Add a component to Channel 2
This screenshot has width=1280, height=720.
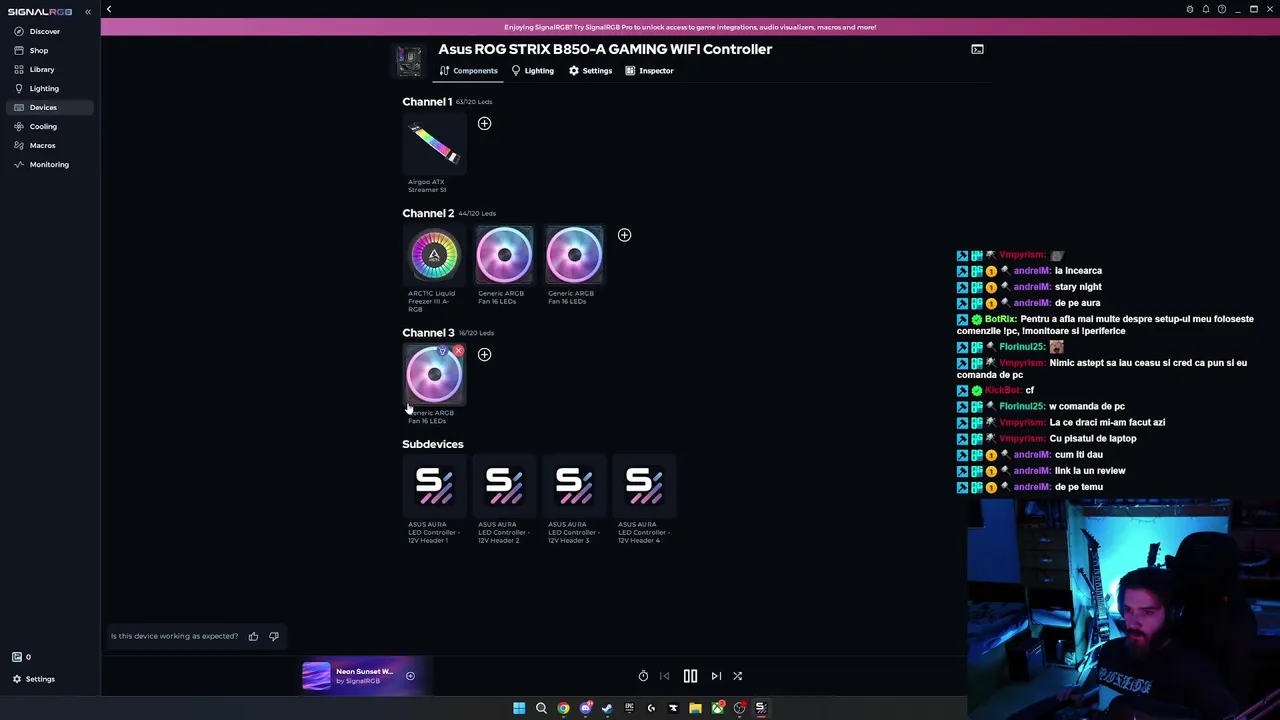point(624,235)
